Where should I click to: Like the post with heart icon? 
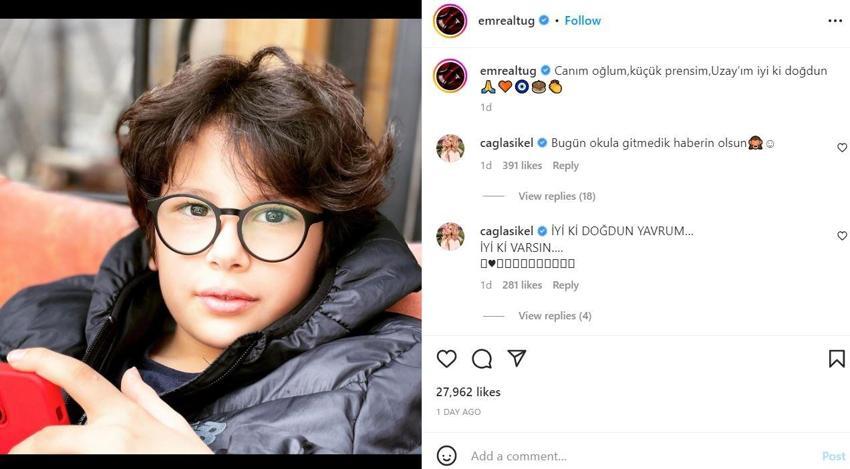pyautogui.click(x=447, y=358)
